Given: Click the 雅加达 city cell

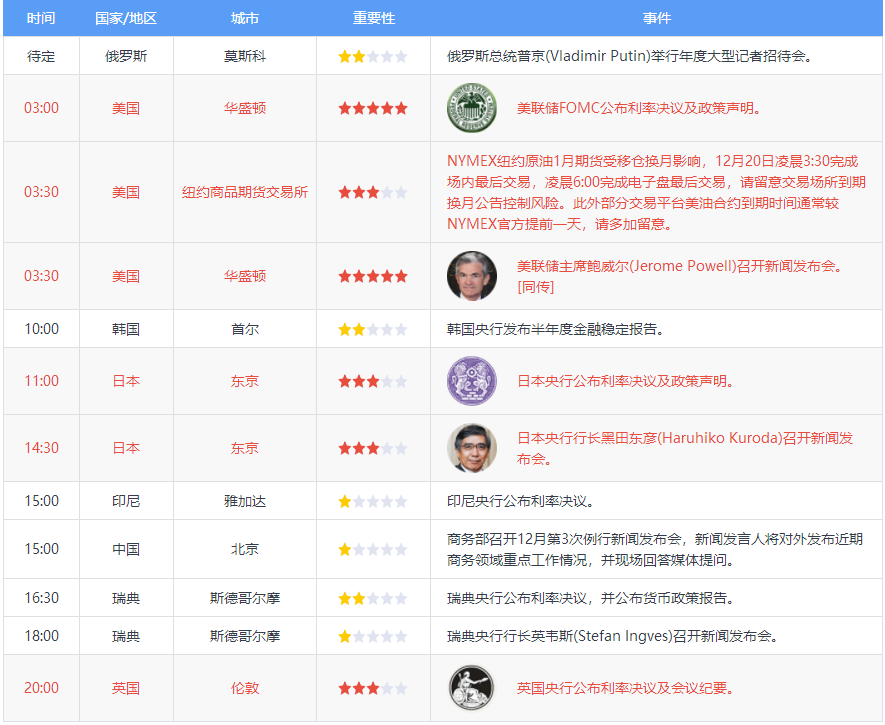Looking at the screenshot, I should (x=244, y=501).
